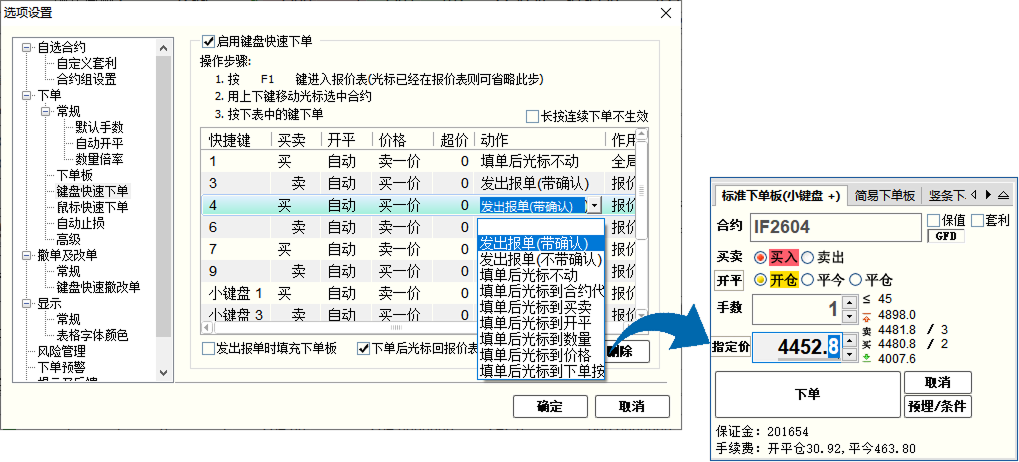
Task: Click the eject-style panel menu icon
Action: click(x=1003, y=196)
